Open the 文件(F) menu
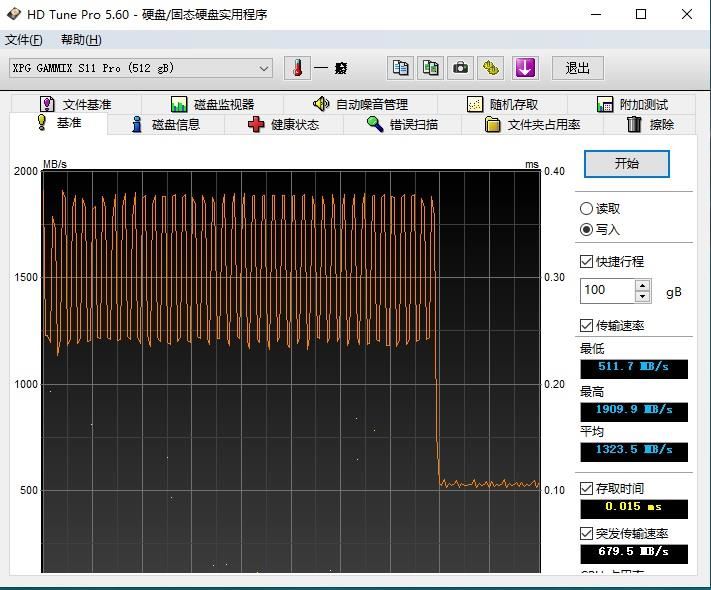 (x=24, y=40)
